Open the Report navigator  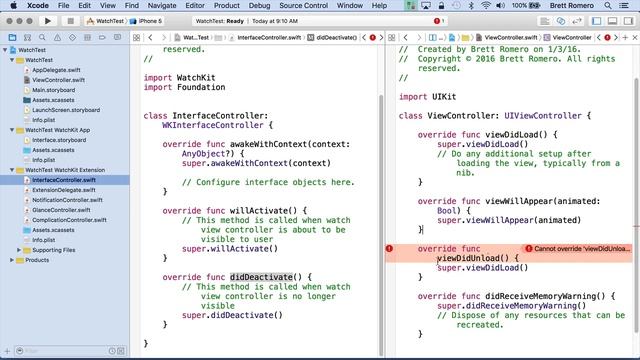117,38
